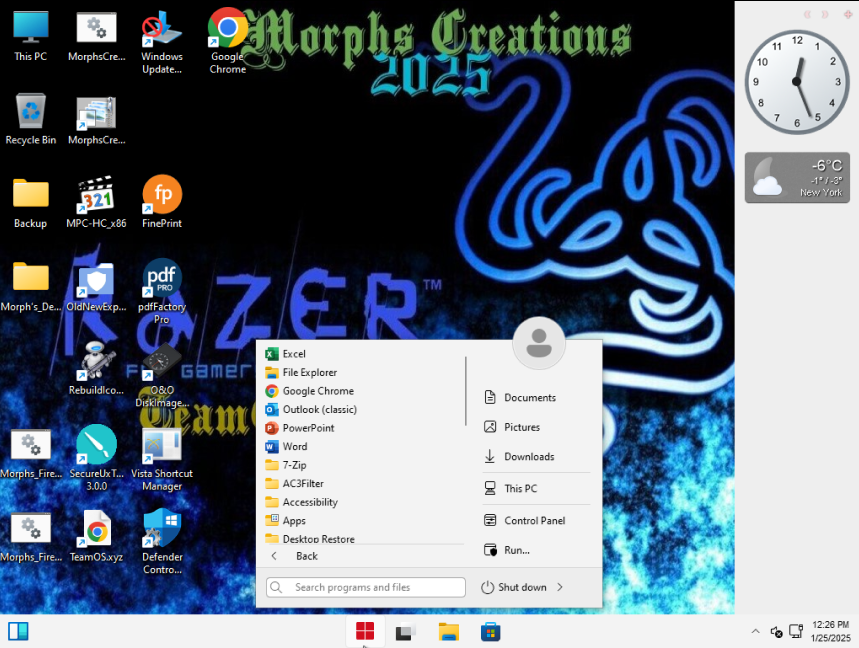Open Morphs_Fire... file beside TeamOS.xyz shortcut
The image size is (859, 648).
[x=31, y=537]
